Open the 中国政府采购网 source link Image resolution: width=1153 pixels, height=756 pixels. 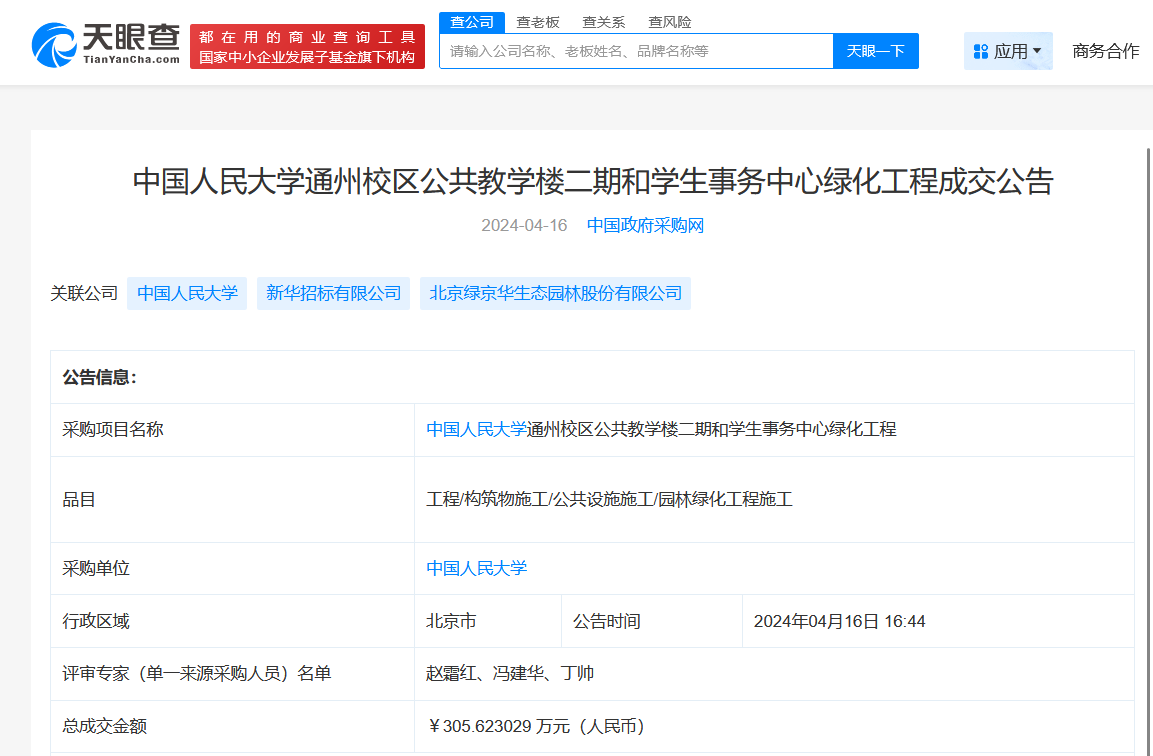[645, 226]
